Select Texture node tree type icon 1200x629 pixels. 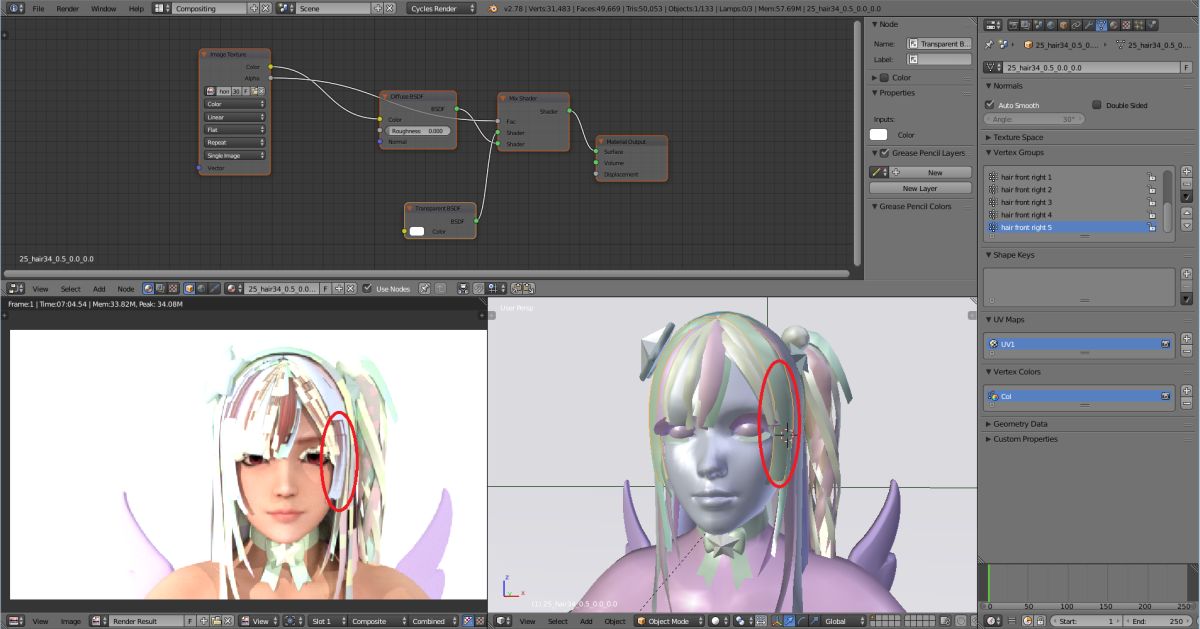[173, 288]
